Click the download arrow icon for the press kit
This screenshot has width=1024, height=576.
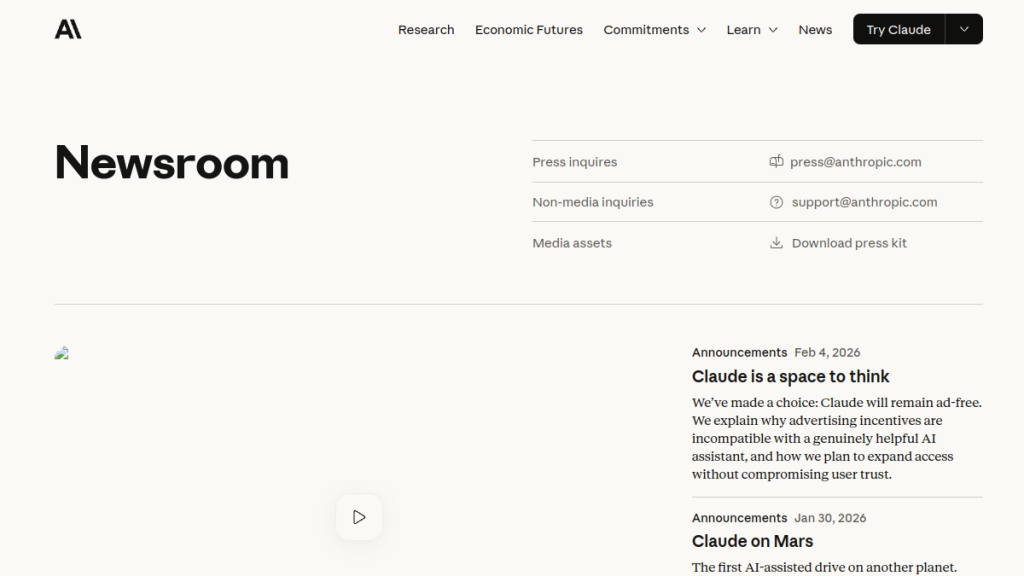tap(776, 243)
